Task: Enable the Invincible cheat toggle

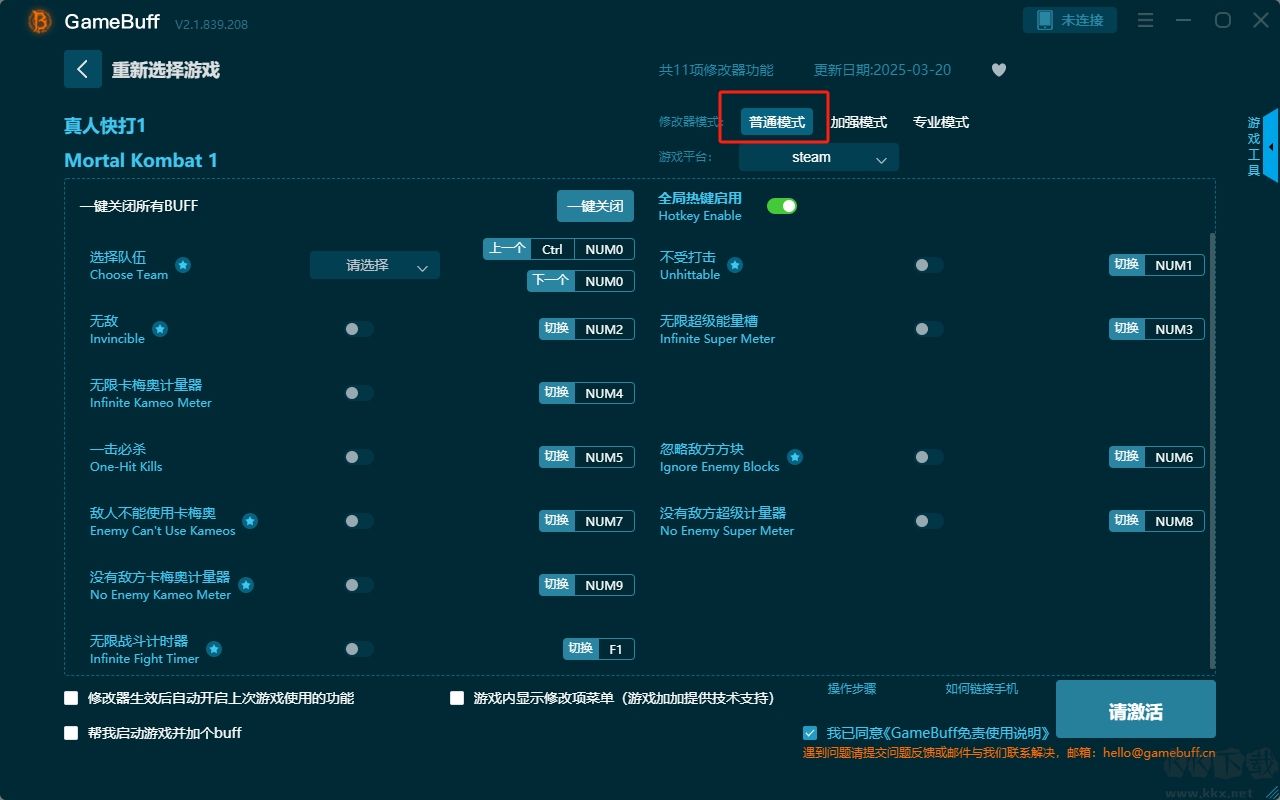Action: 359,328
